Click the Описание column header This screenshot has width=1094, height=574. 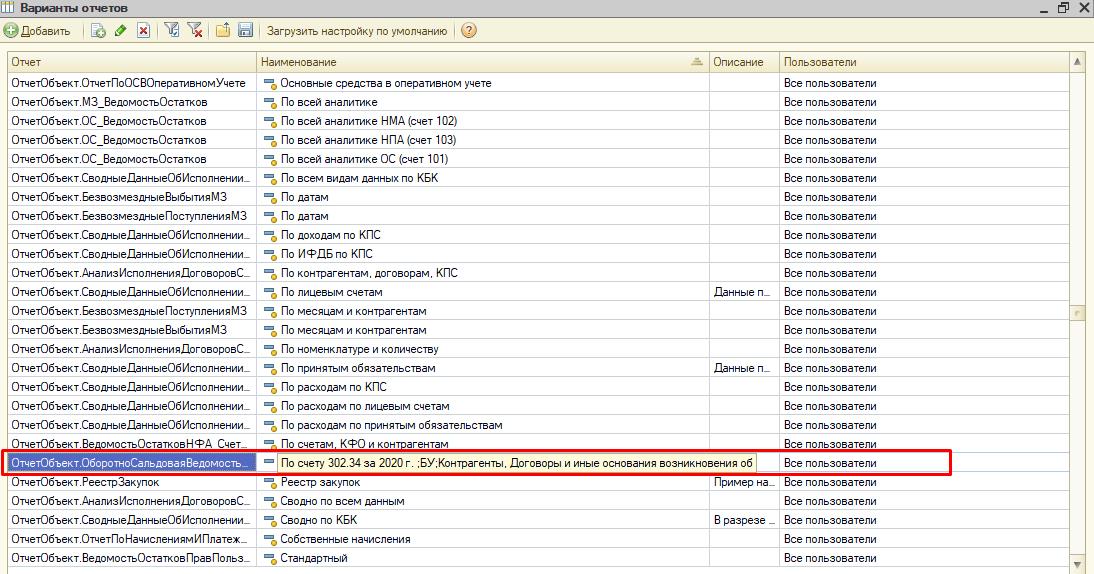(742, 62)
